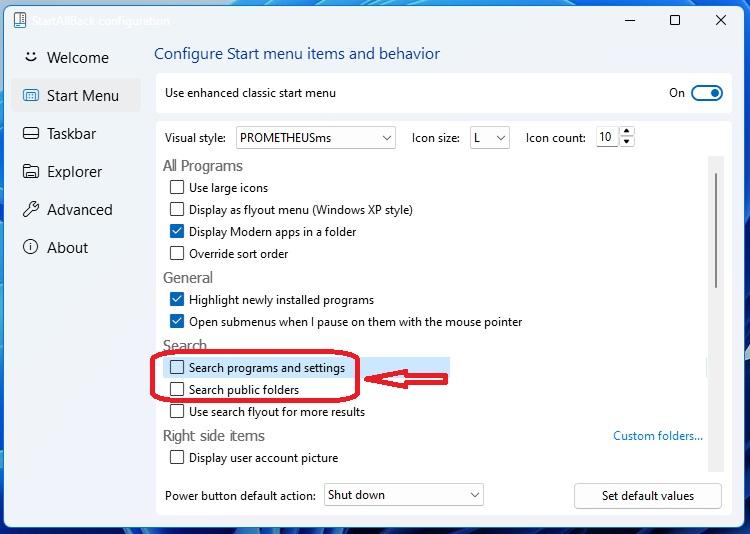750x534 pixels.
Task: Open the Visual style dropdown
Action: click(316, 138)
